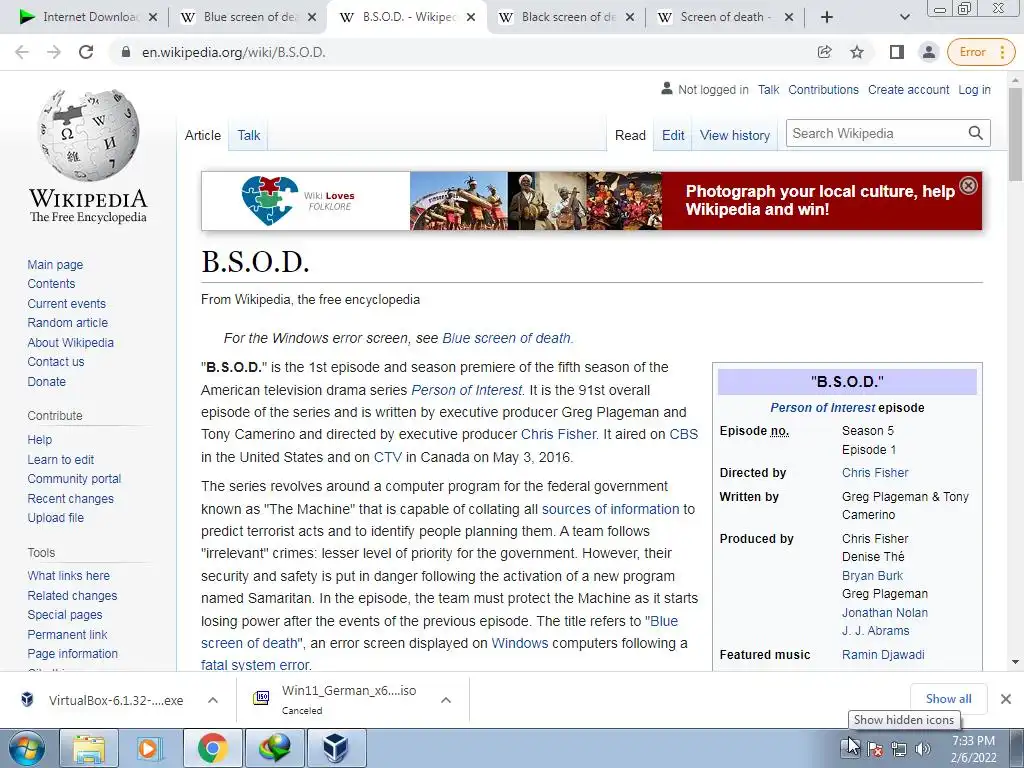
Task: Bookmark this page with the star icon
Action: (x=857, y=52)
